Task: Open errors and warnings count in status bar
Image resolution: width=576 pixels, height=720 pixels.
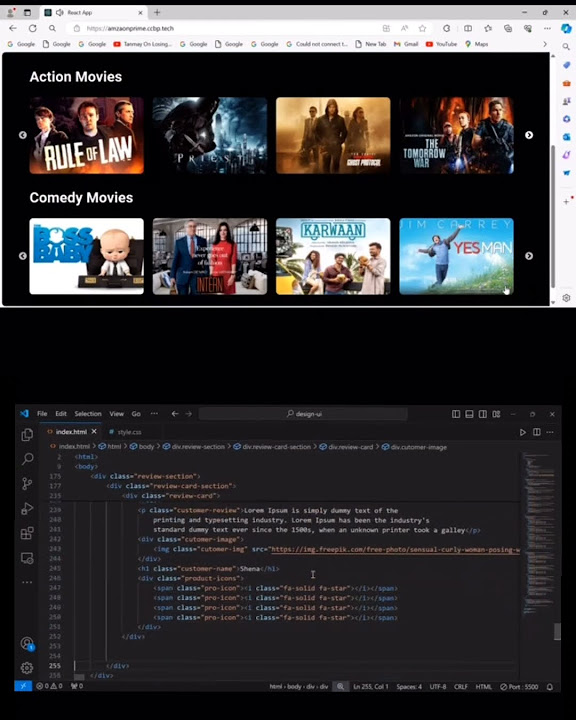Action: pyautogui.click(x=49, y=686)
